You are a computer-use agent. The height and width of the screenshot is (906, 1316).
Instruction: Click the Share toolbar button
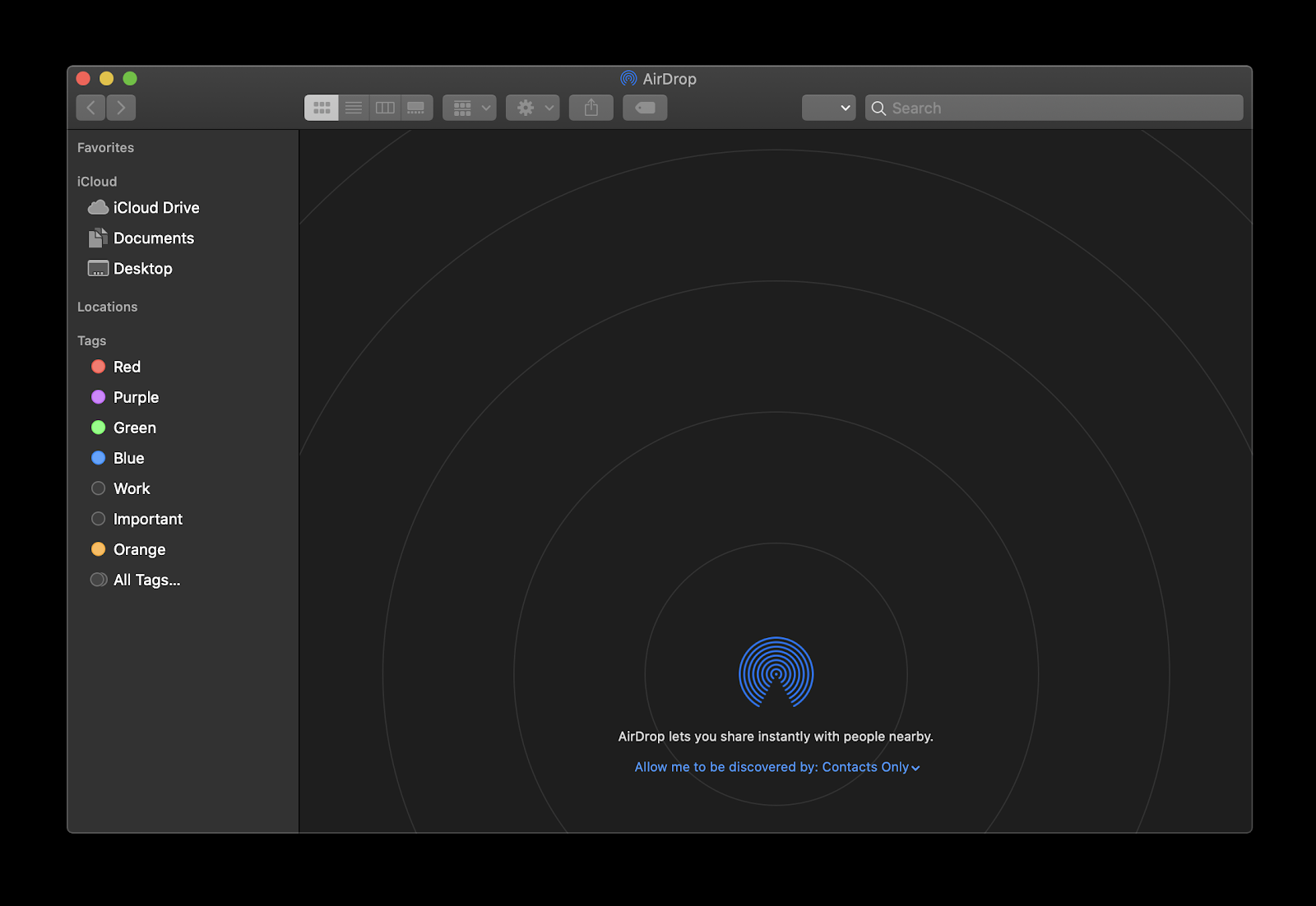[x=591, y=108]
